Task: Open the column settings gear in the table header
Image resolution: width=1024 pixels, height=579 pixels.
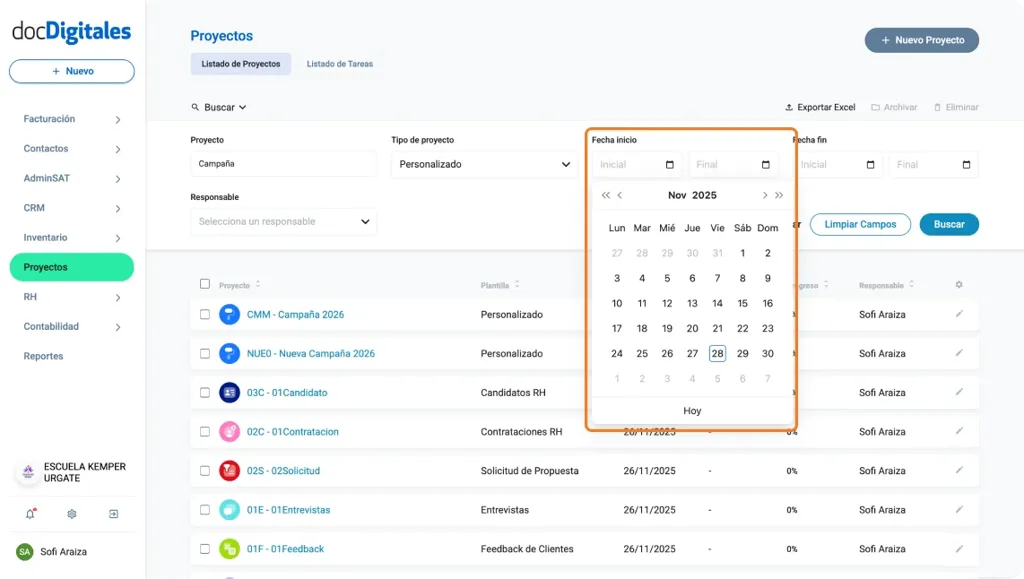Action: pyautogui.click(x=958, y=285)
